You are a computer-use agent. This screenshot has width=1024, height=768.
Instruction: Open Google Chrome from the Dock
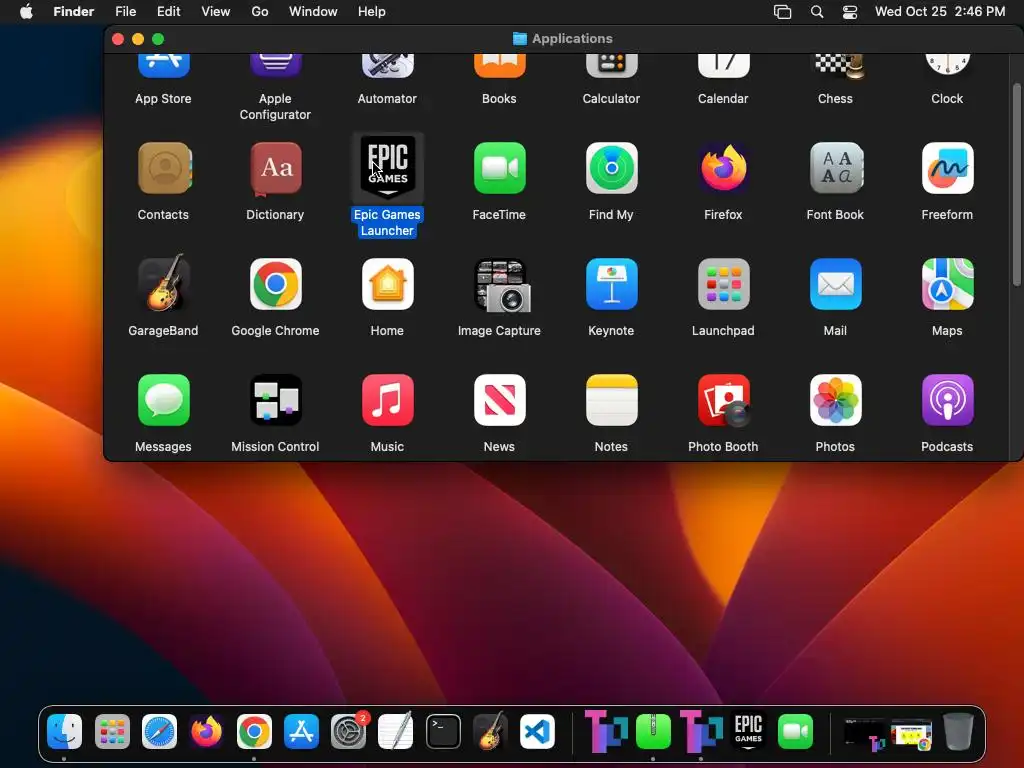[254, 731]
